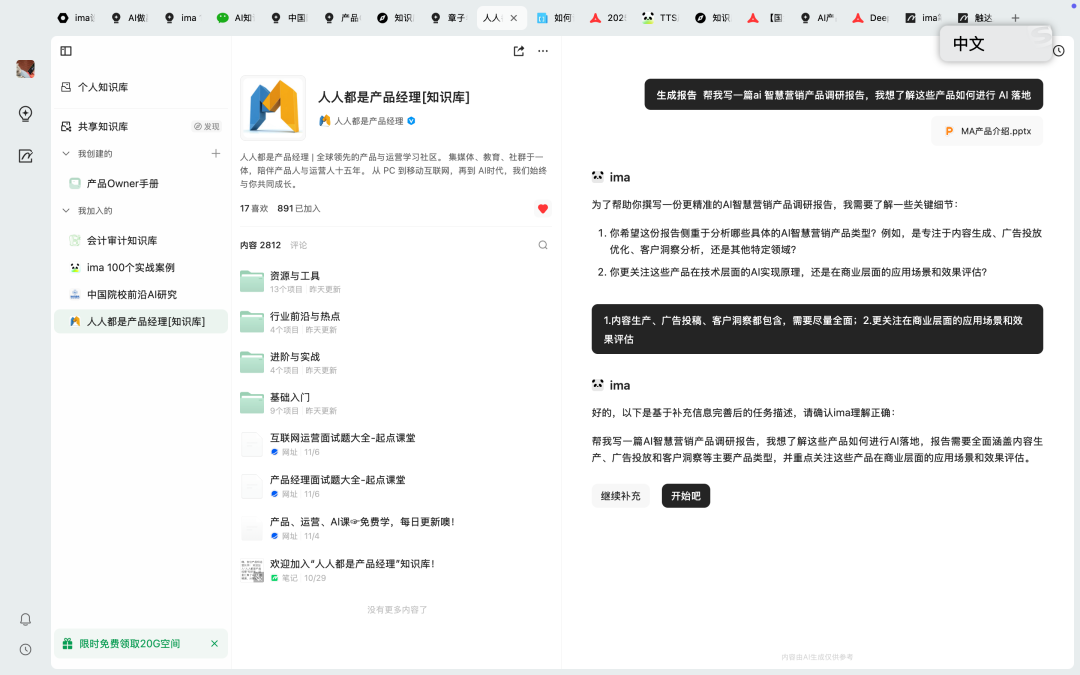Collapse the 我创建的 section
Image resolution: width=1080 pixels, height=675 pixels.
pos(66,154)
